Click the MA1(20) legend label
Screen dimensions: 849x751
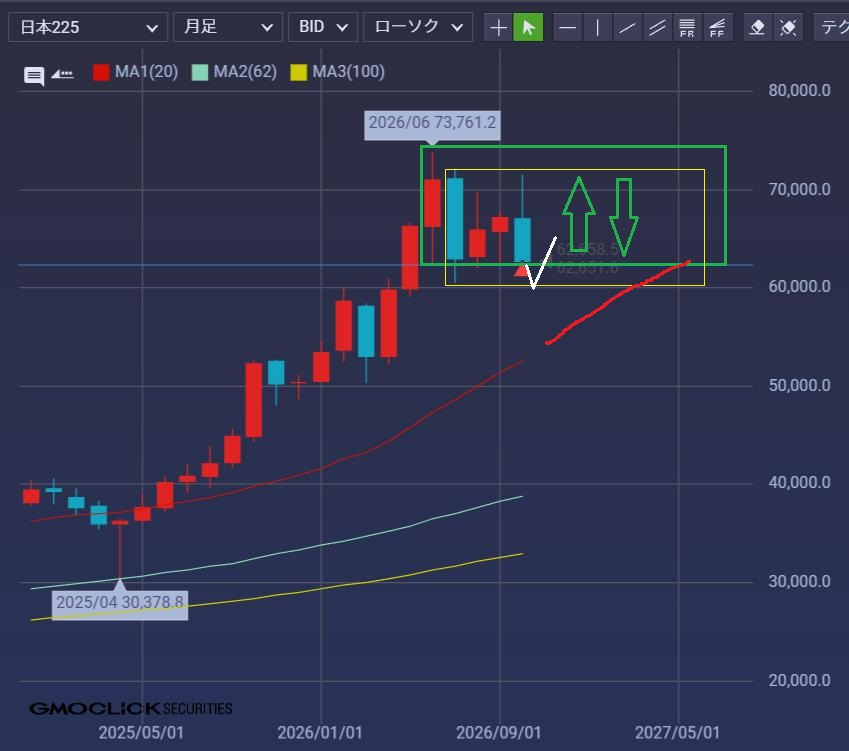coord(146,72)
